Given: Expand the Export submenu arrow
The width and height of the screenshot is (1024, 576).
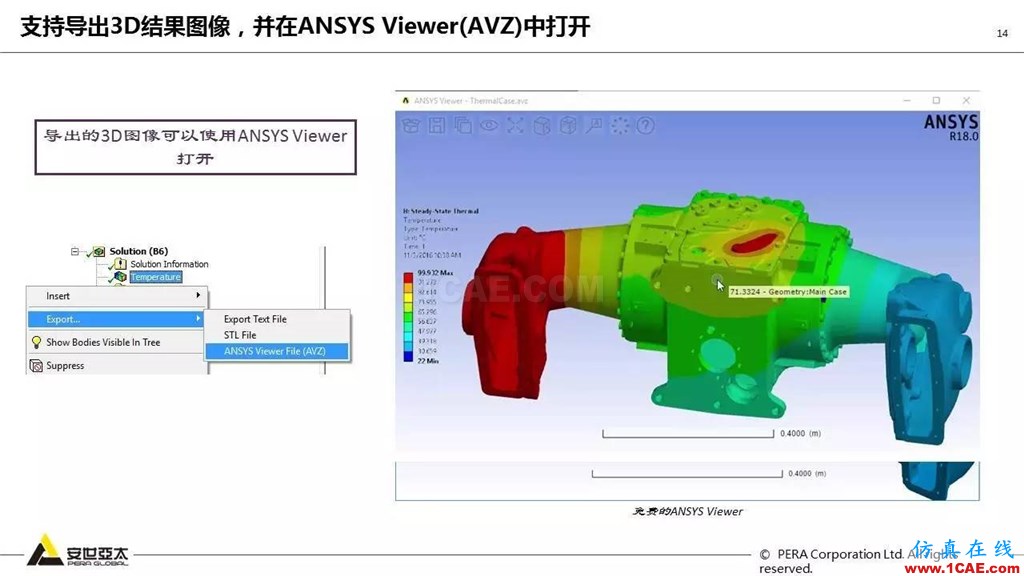Looking at the screenshot, I should (198, 319).
